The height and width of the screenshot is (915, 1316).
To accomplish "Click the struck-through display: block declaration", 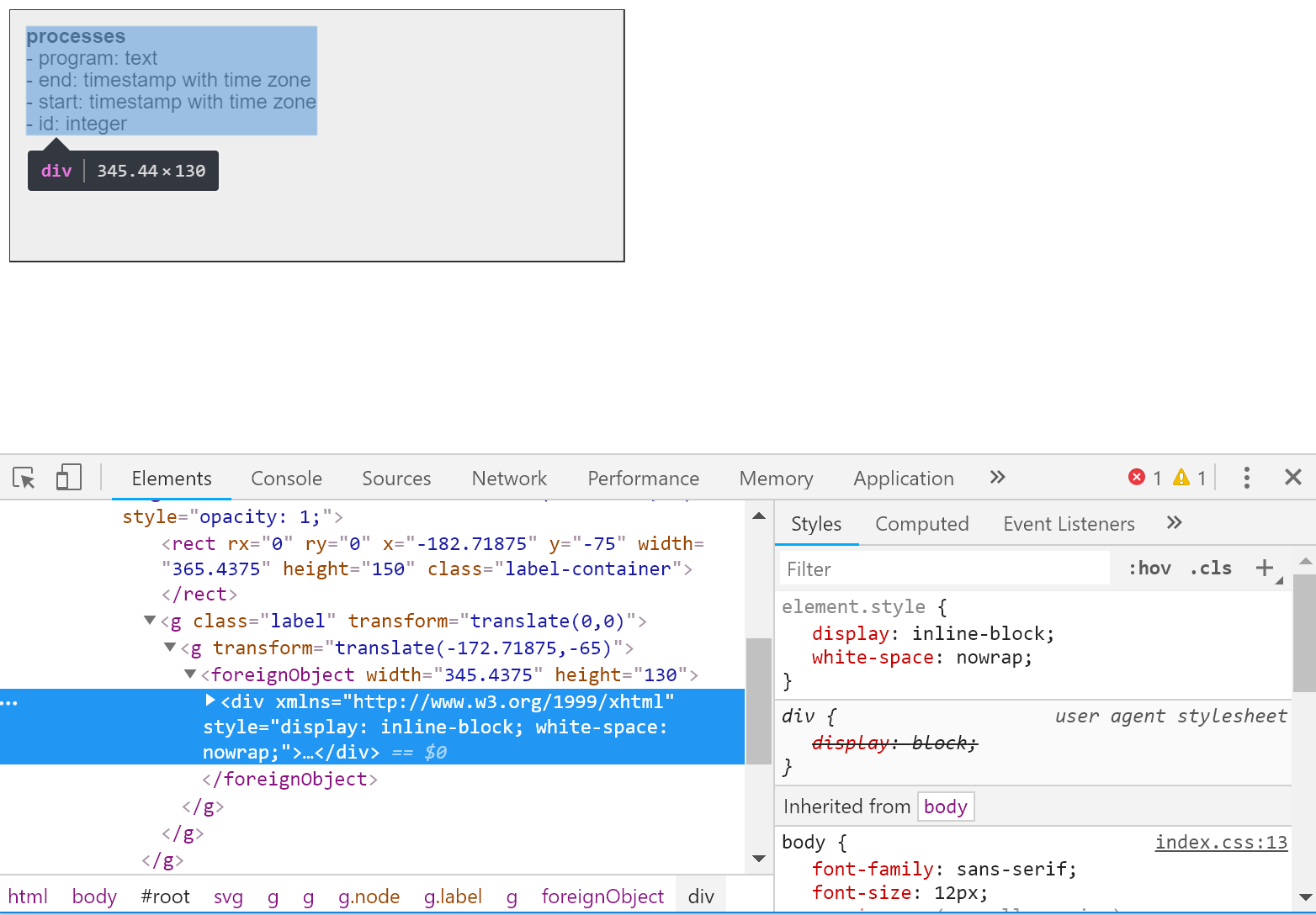I will pyautogui.click(x=894, y=743).
